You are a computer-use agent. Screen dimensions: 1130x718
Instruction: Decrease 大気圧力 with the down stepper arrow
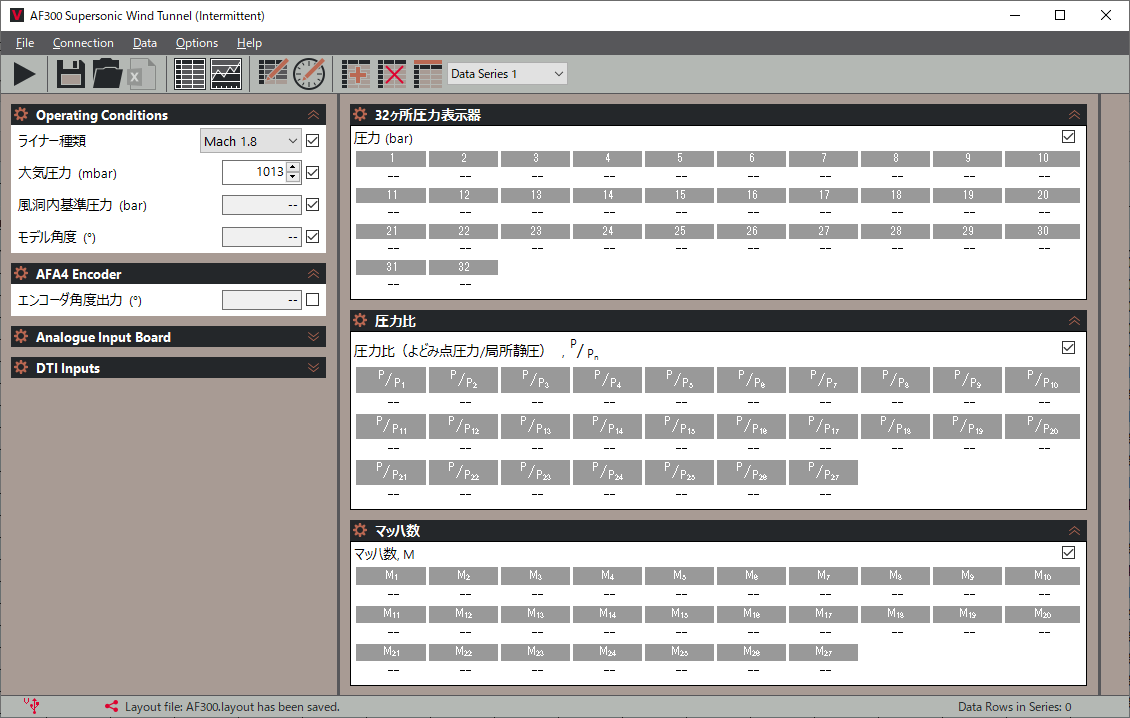293,177
